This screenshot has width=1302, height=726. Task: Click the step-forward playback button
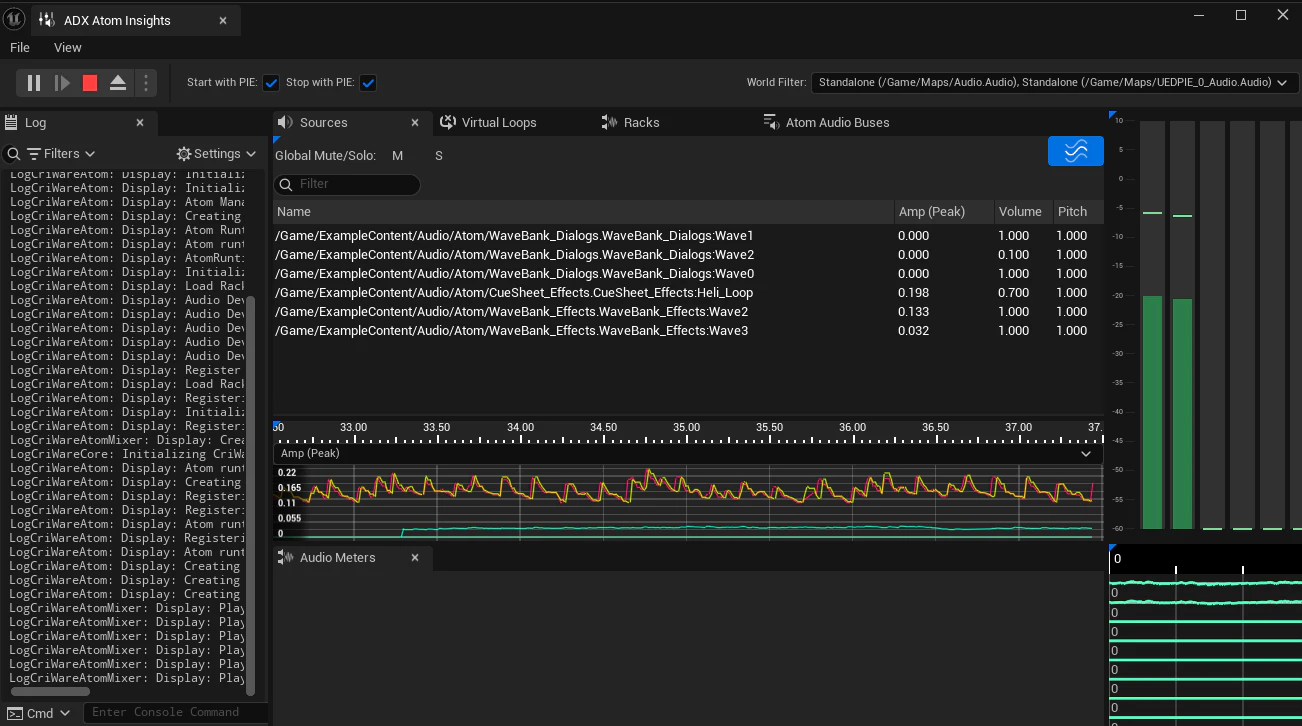click(x=62, y=83)
